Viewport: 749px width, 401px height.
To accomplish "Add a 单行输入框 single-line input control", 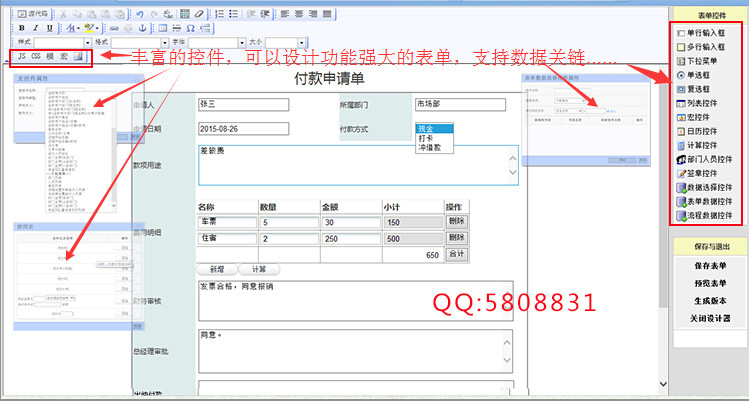I will pos(701,33).
